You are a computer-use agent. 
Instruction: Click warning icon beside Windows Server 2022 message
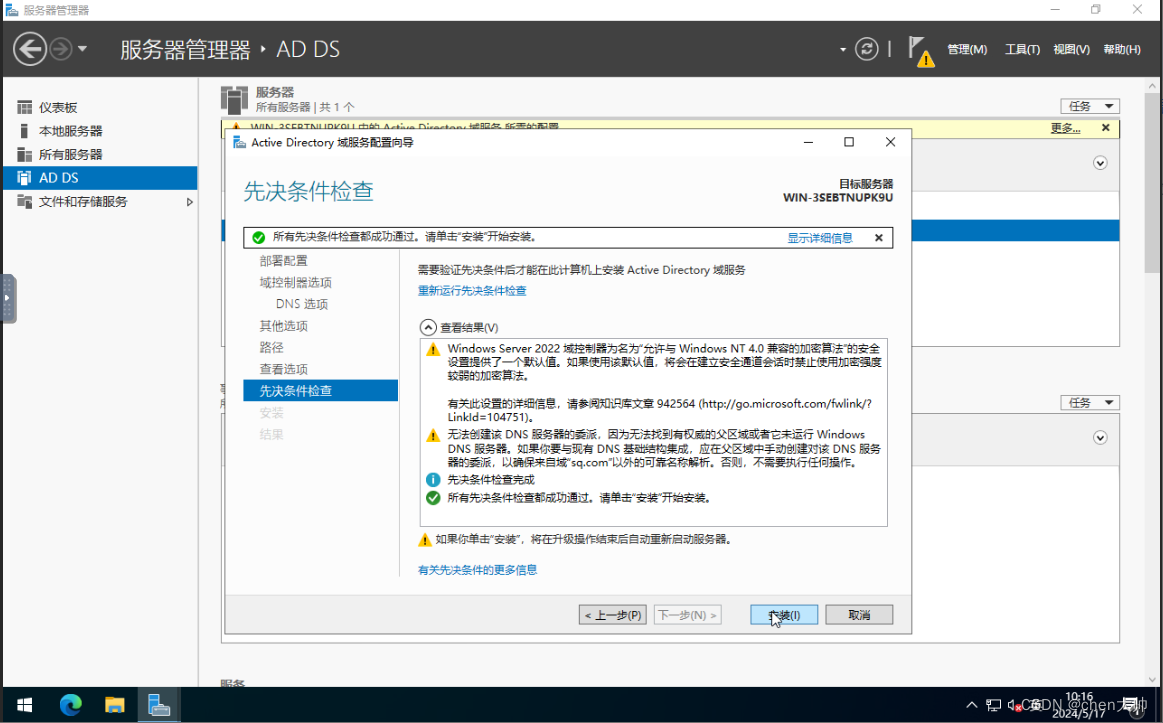pos(433,349)
